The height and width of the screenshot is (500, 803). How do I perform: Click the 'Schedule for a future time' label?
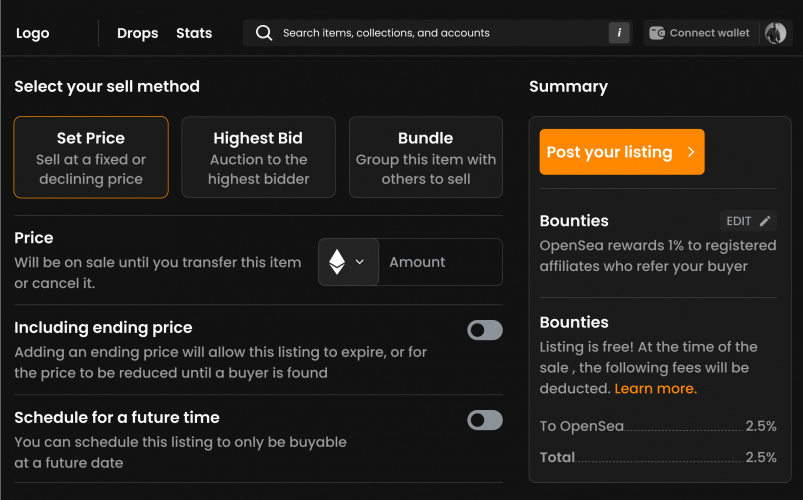pyautogui.click(x=117, y=418)
